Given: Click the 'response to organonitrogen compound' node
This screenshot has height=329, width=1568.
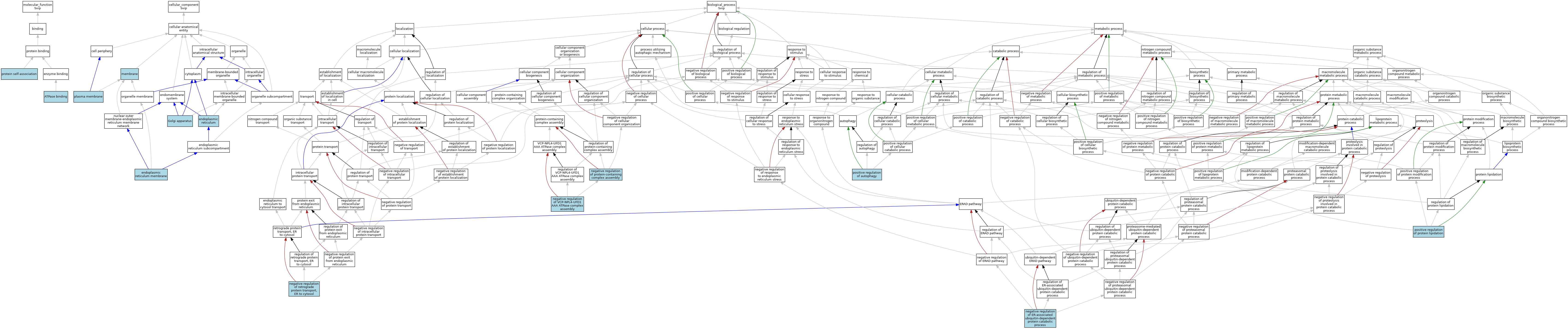Looking at the screenshot, I should pos(821,121).
